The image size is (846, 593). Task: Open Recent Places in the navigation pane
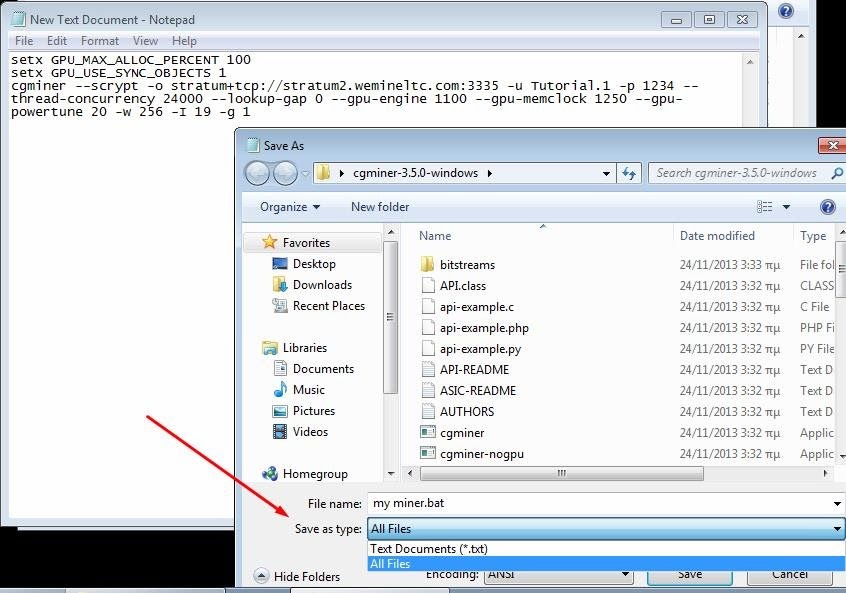tap(329, 306)
